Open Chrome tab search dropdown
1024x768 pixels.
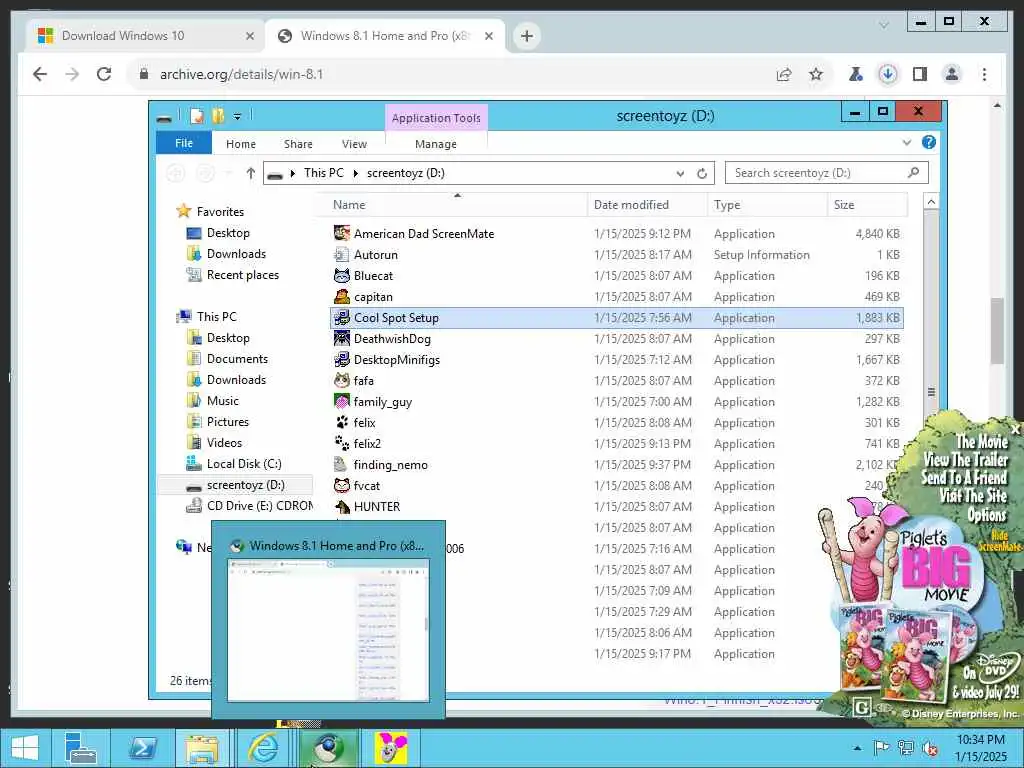884,25
